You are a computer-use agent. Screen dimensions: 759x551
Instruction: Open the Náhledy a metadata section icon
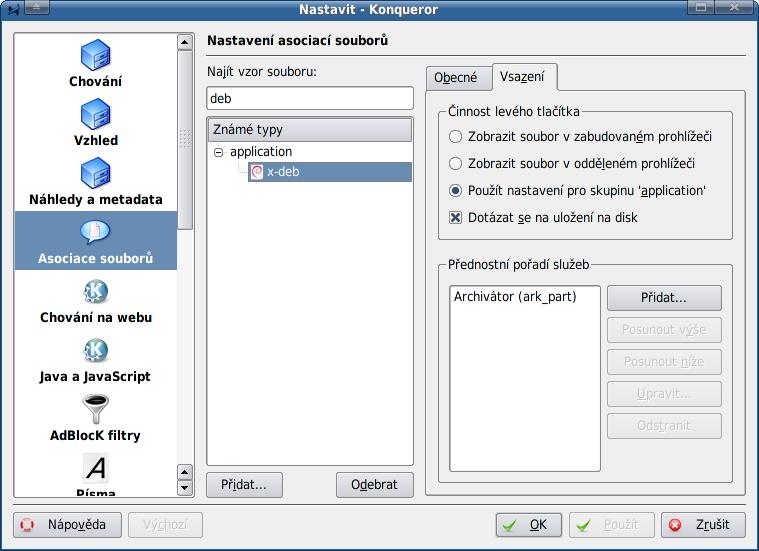point(95,173)
